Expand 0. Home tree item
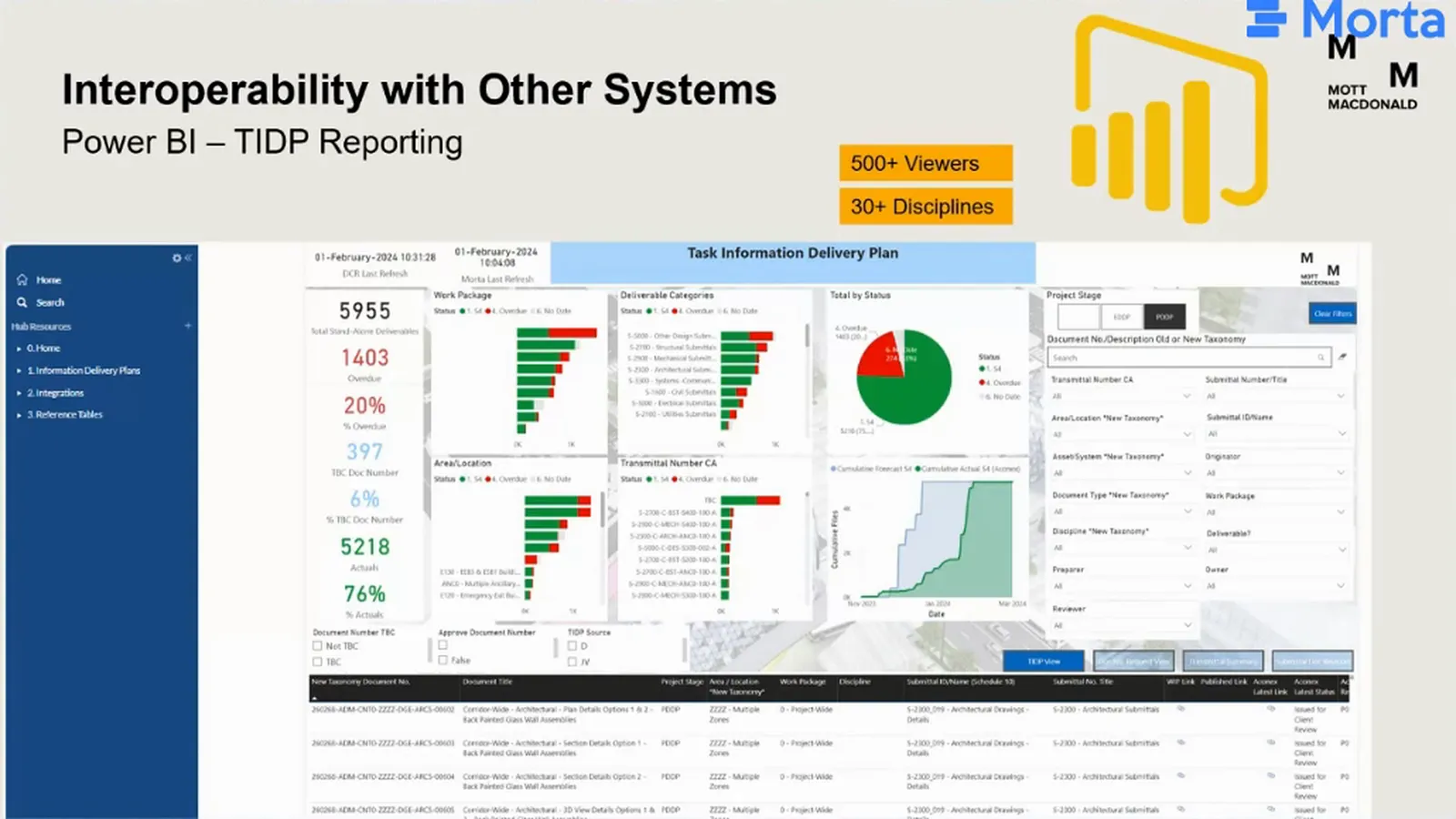 click(x=19, y=349)
